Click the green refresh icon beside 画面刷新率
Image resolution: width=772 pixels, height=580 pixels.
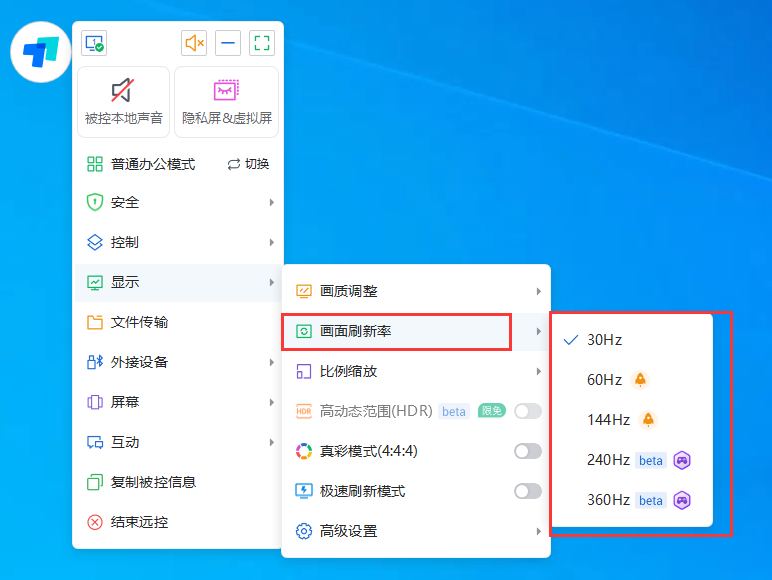pos(304,331)
